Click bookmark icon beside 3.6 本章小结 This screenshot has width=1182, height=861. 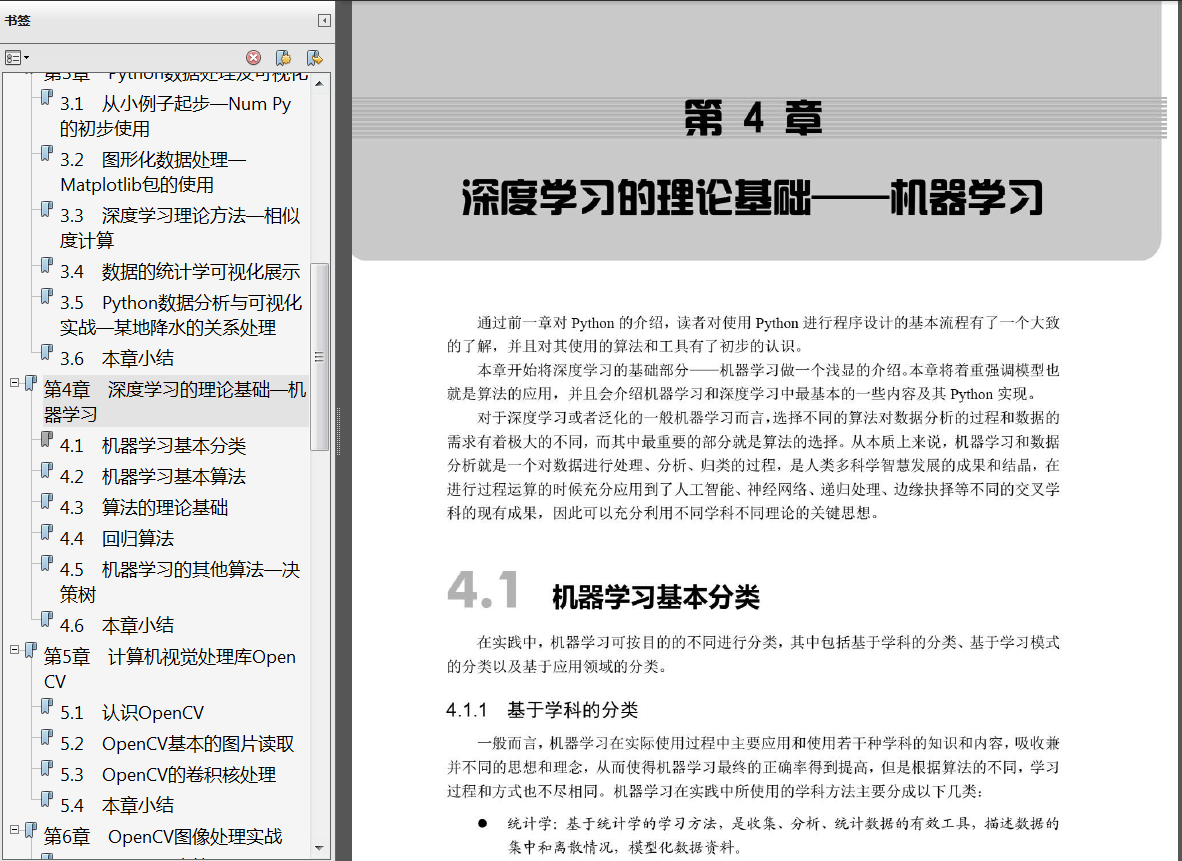(47, 351)
